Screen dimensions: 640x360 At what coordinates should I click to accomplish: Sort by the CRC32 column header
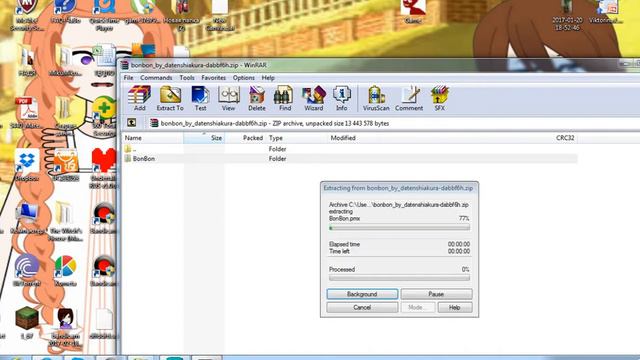pyautogui.click(x=565, y=138)
